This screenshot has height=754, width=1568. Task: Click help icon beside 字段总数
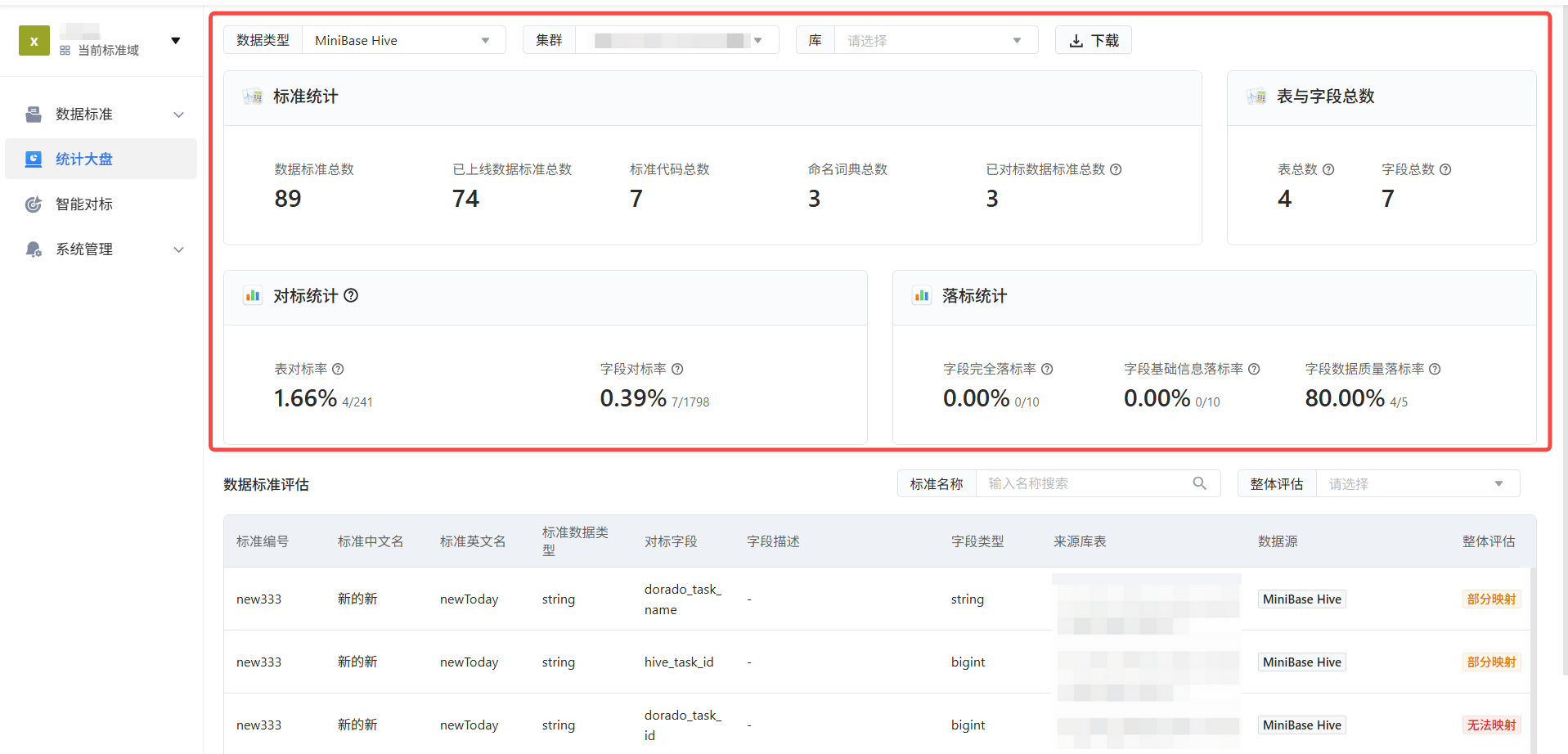[1445, 169]
